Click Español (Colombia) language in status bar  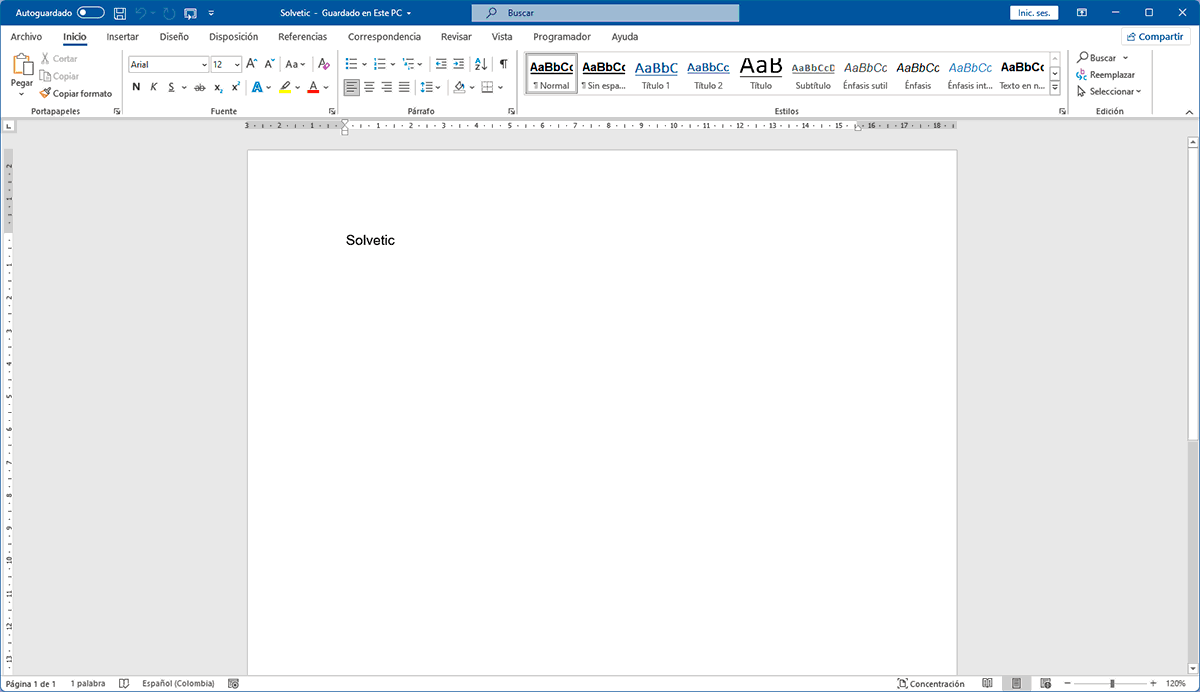[x=178, y=684]
